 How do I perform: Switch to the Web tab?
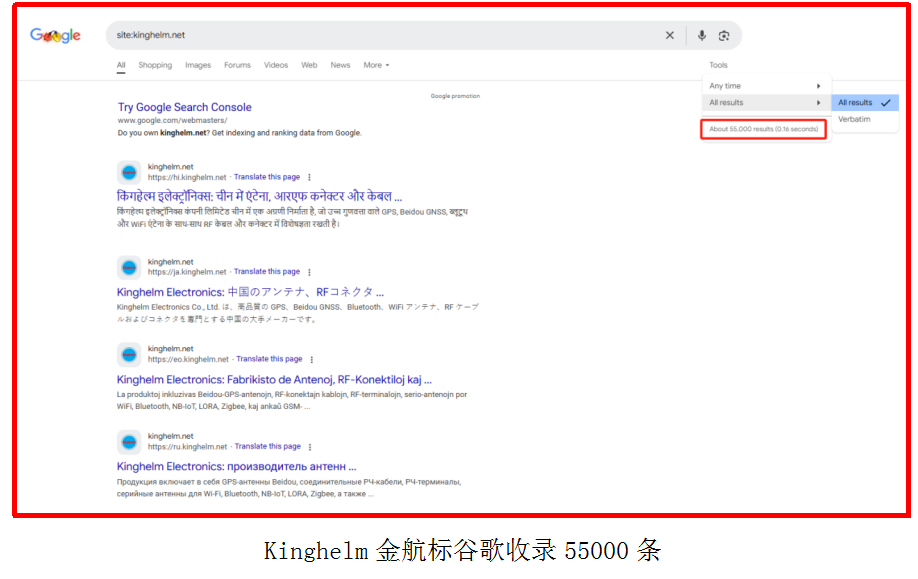(x=309, y=65)
